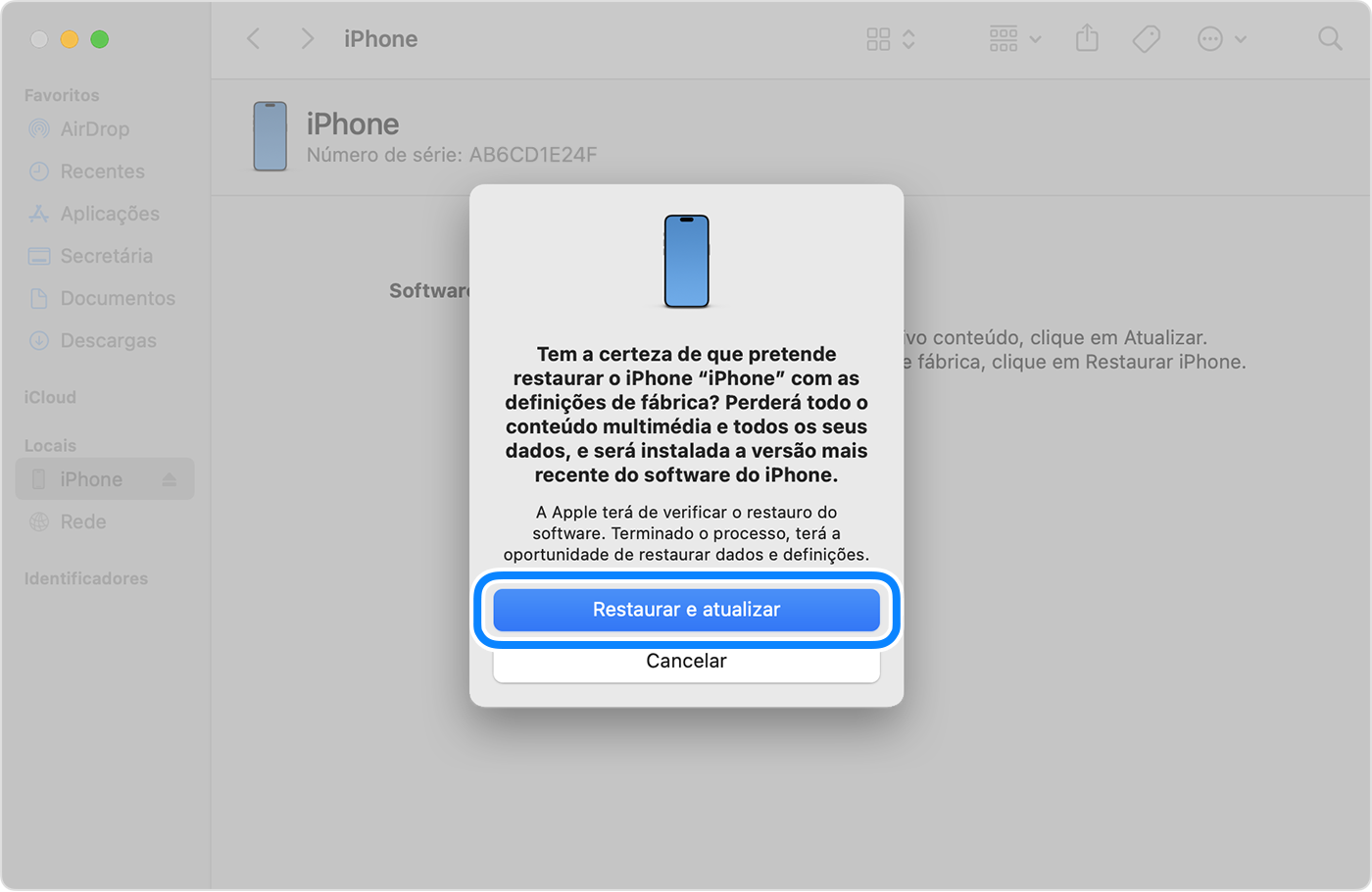Click the Favoritos section header
The image size is (1372, 892).
62,95
